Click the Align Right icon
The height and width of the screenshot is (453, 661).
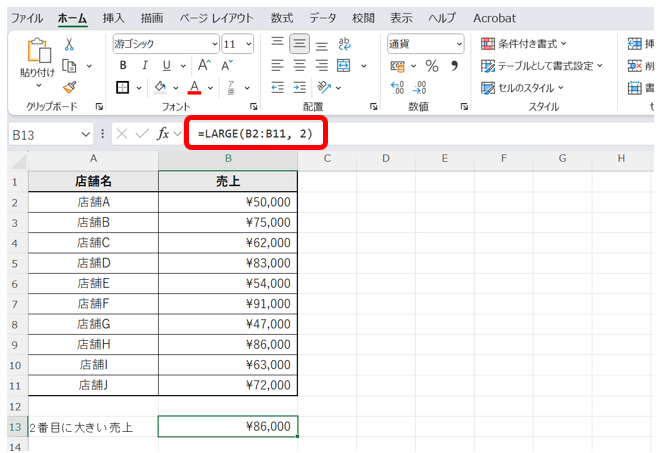coord(322,65)
